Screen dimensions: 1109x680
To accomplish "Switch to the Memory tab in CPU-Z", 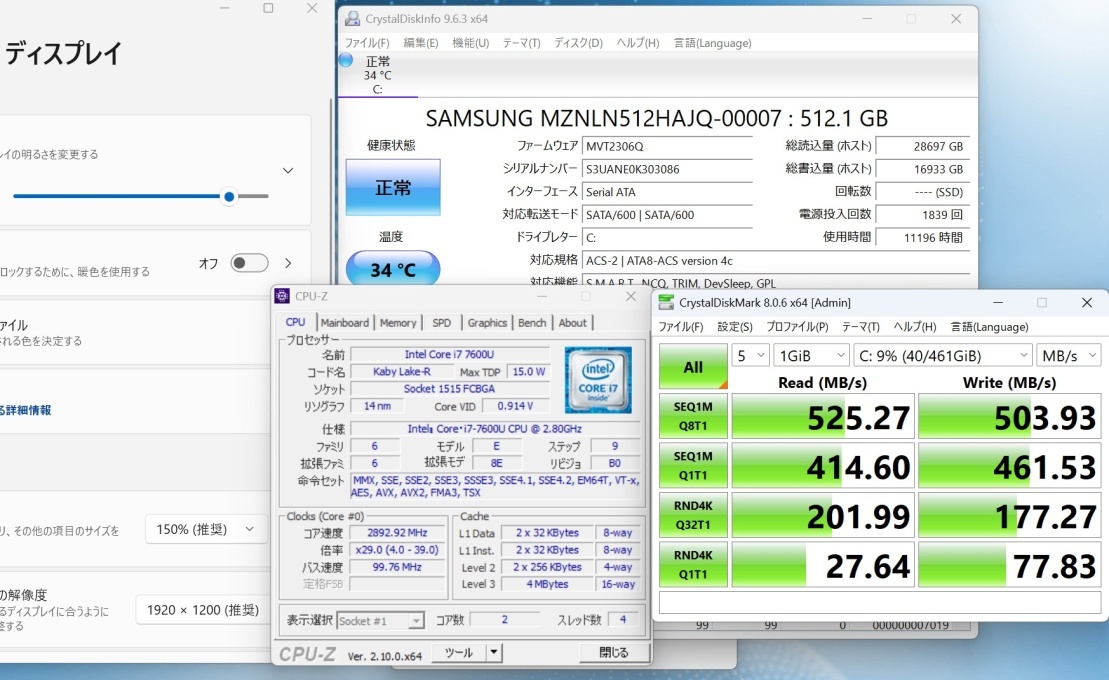I will tap(398, 323).
